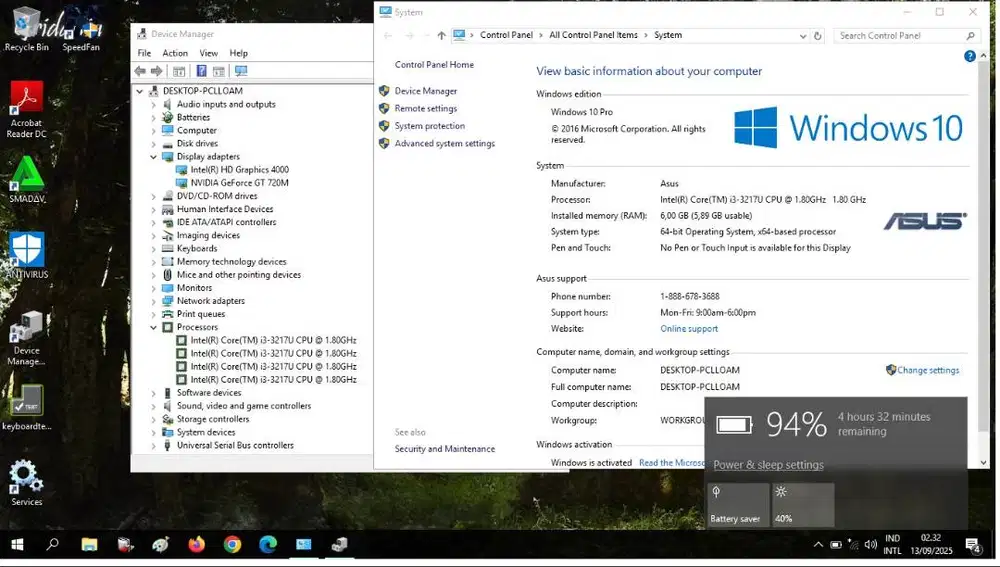
Task: Open SpeedFan from the desktop
Action: tap(81, 30)
